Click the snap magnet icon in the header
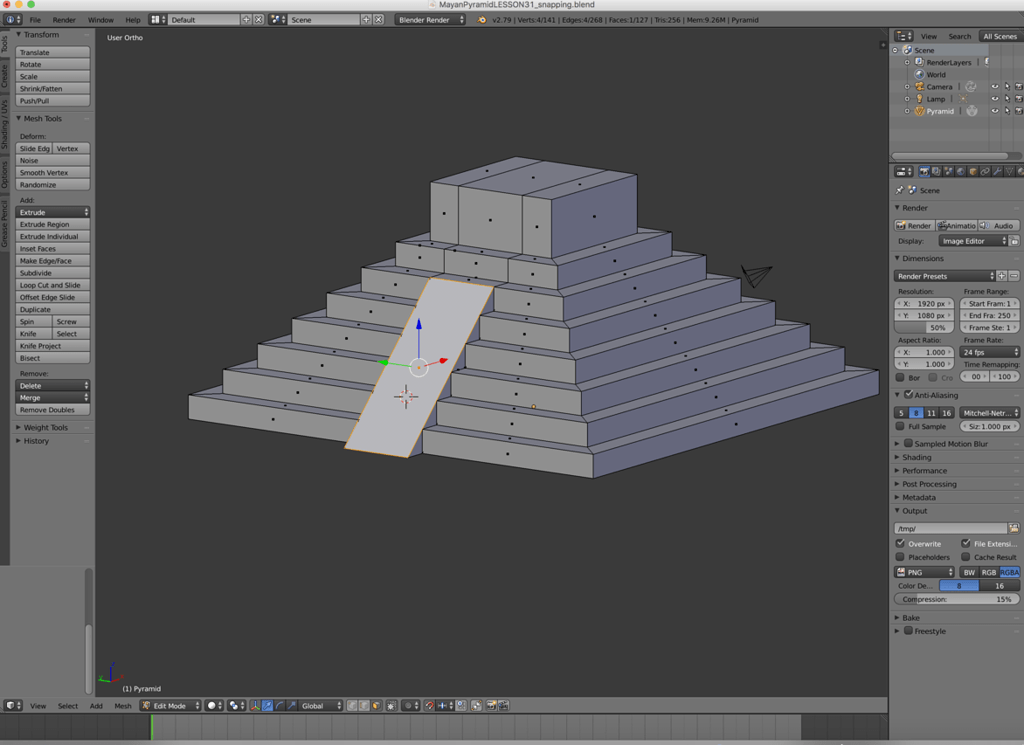Image resolution: width=1024 pixels, height=745 pixels. [429, 705]
